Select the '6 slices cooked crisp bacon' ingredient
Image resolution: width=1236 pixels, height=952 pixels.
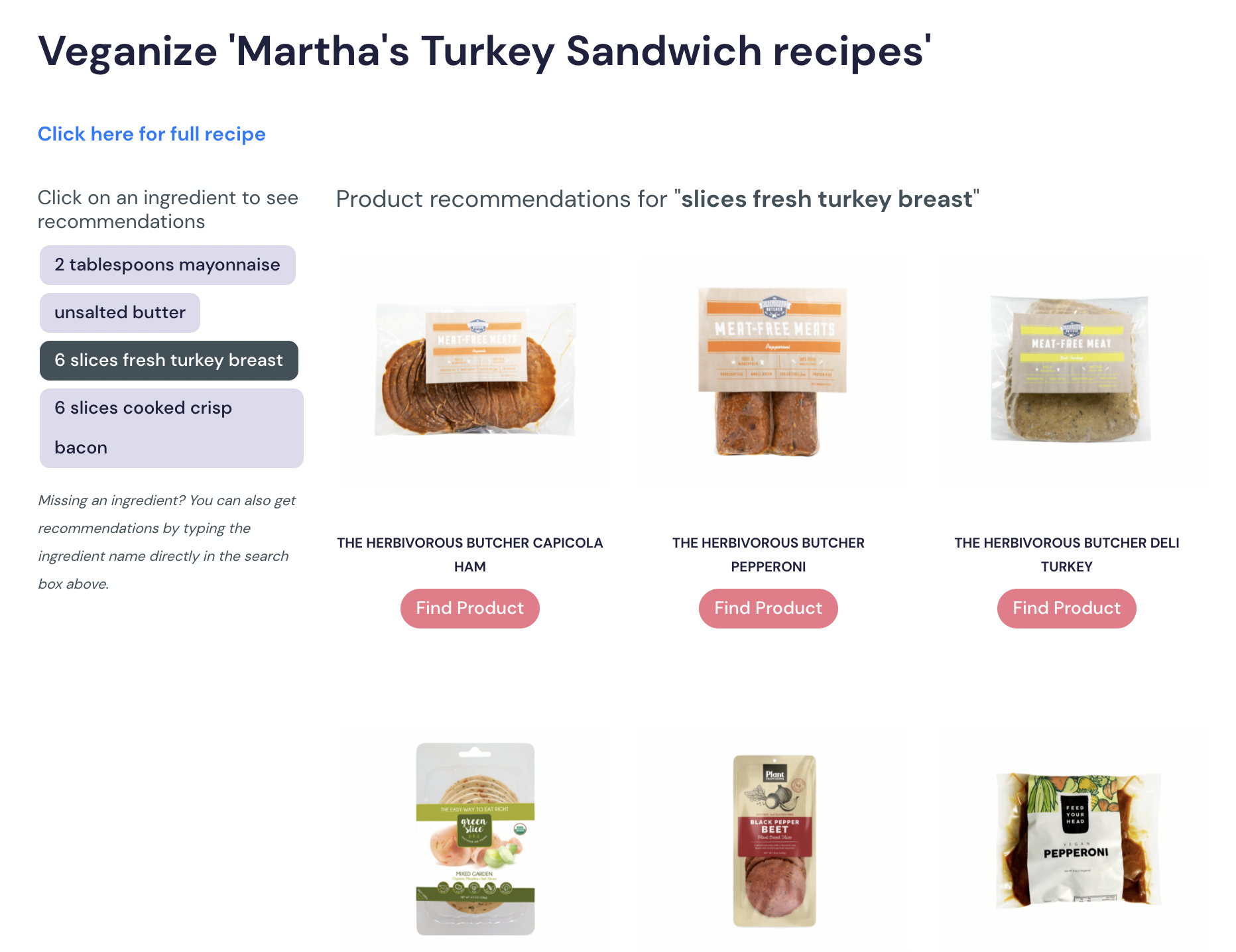point(171,427)
